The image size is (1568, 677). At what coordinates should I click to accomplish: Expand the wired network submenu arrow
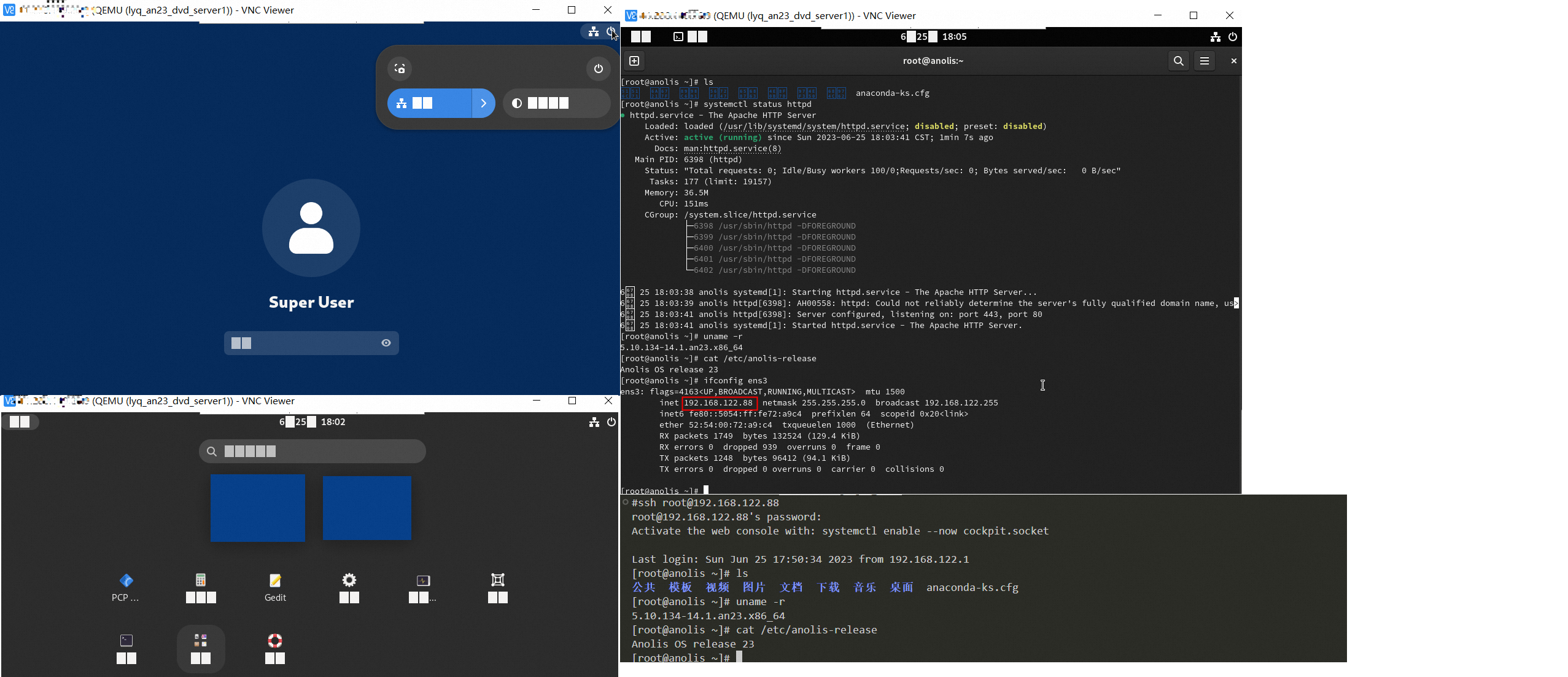[x=484, y=103]
